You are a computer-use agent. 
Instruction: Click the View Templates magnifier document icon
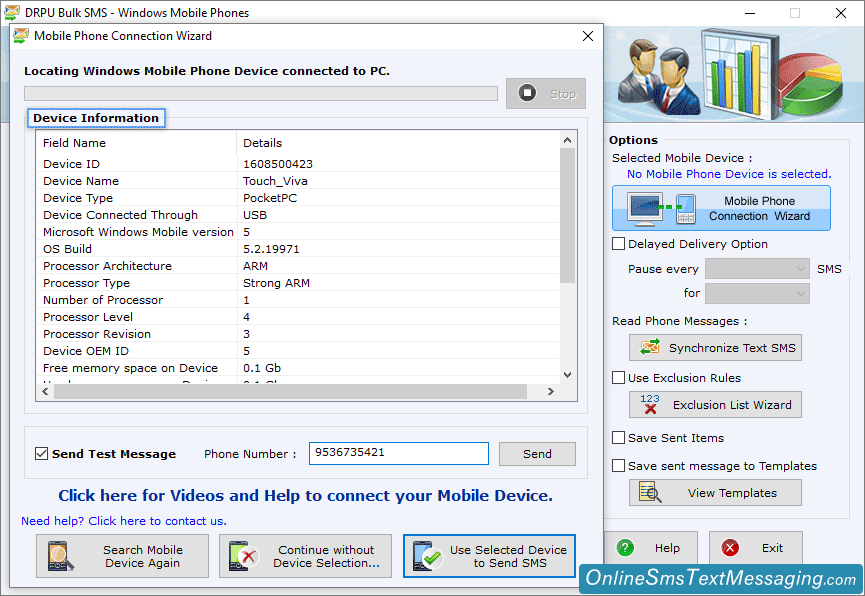point(650,492)
